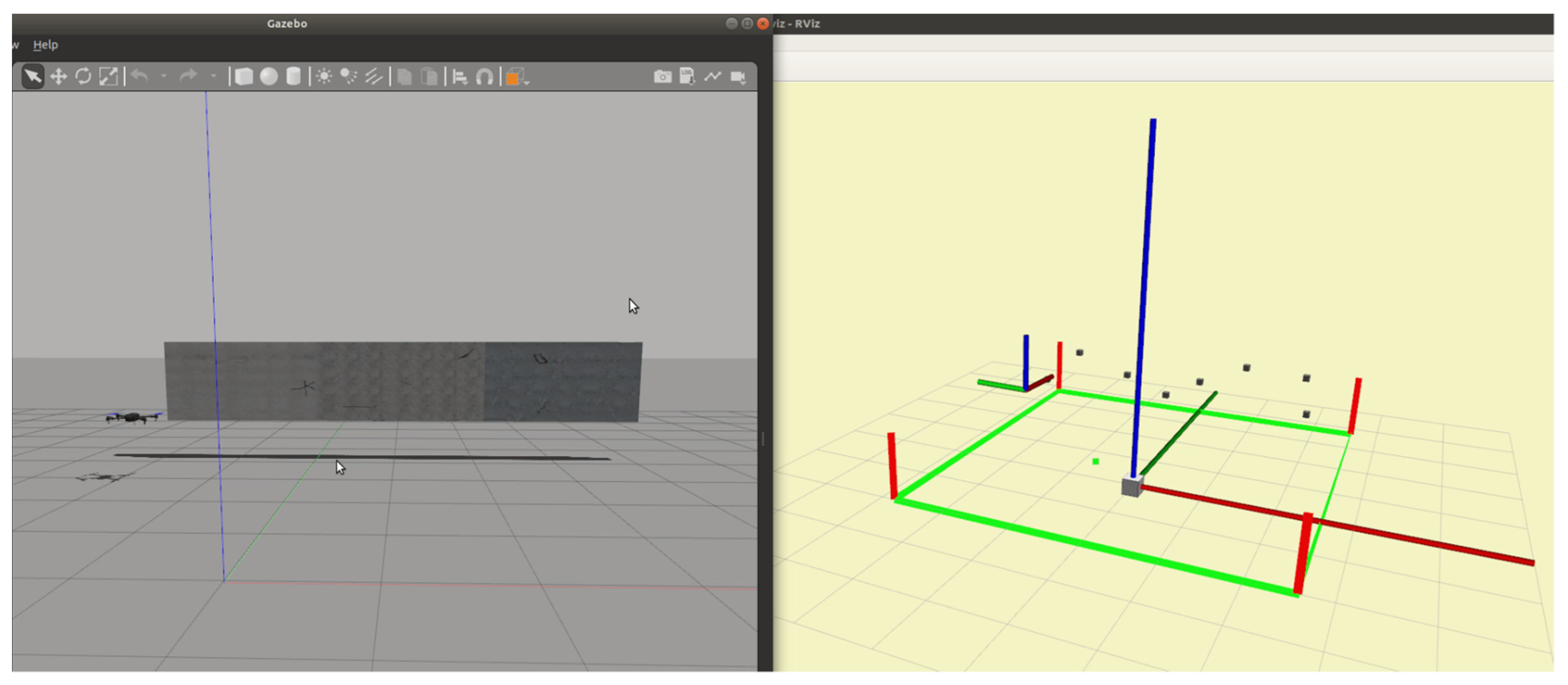Add a point light
1568x685 pixels.
tap(325, 76)
